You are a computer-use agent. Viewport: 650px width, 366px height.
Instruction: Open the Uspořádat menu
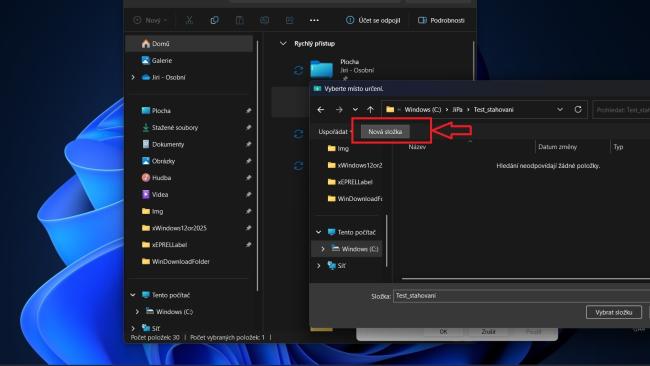334,132
